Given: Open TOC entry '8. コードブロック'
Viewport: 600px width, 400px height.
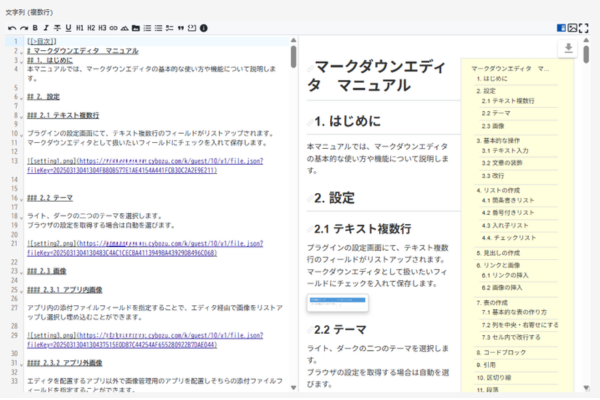Looking at the screenshot, I should (501, 353).
